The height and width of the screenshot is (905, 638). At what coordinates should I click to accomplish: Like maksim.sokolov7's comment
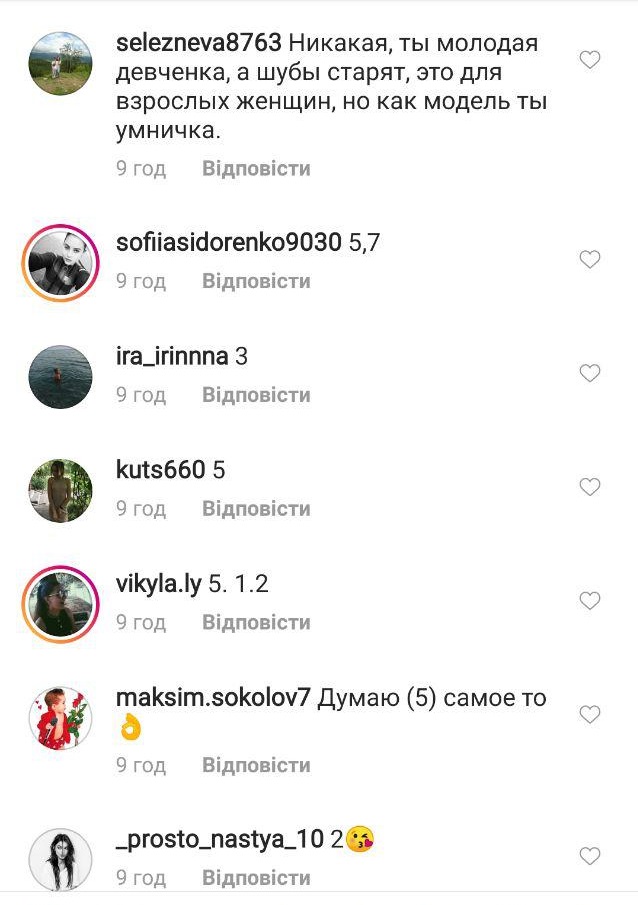tap(590, 715)
